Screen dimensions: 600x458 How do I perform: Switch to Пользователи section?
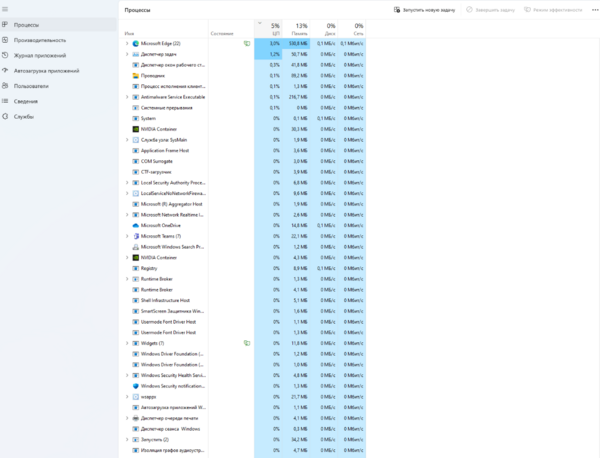click(31, 86)
